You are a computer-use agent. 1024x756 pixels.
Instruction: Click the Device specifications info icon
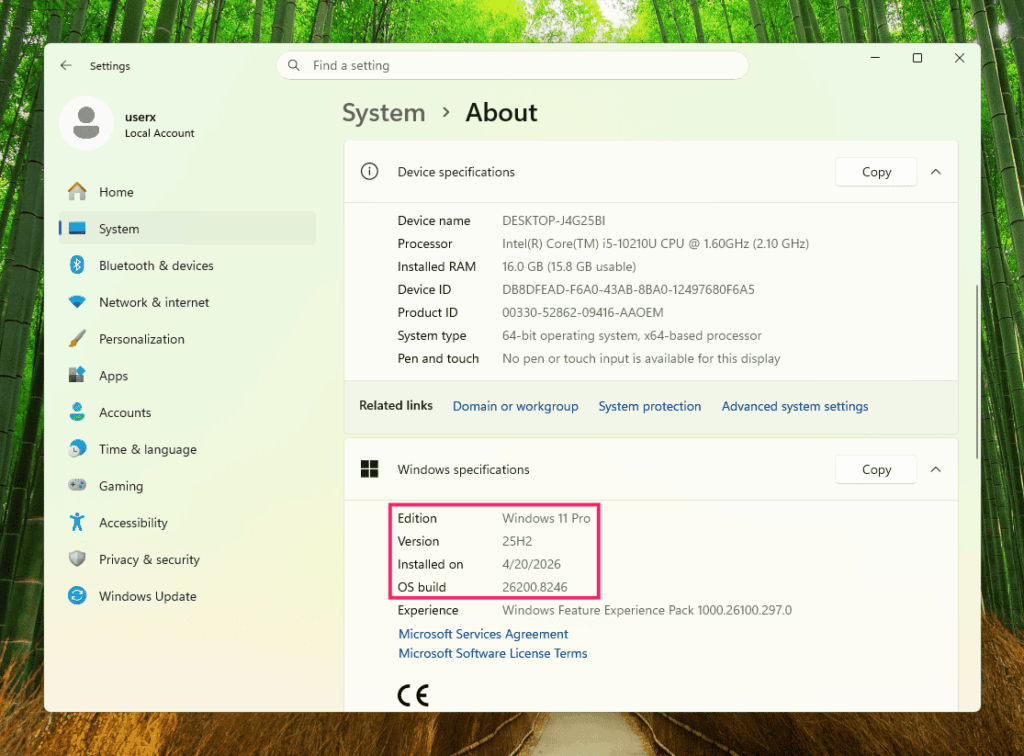(370, 172)
